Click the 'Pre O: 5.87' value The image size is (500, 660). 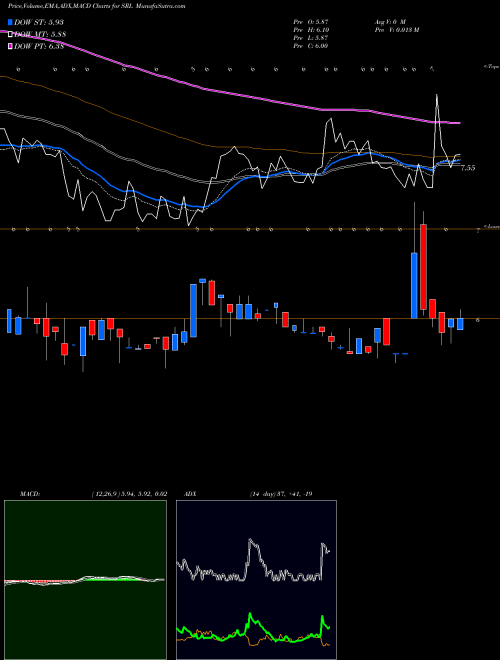click(x=311, y=22)
